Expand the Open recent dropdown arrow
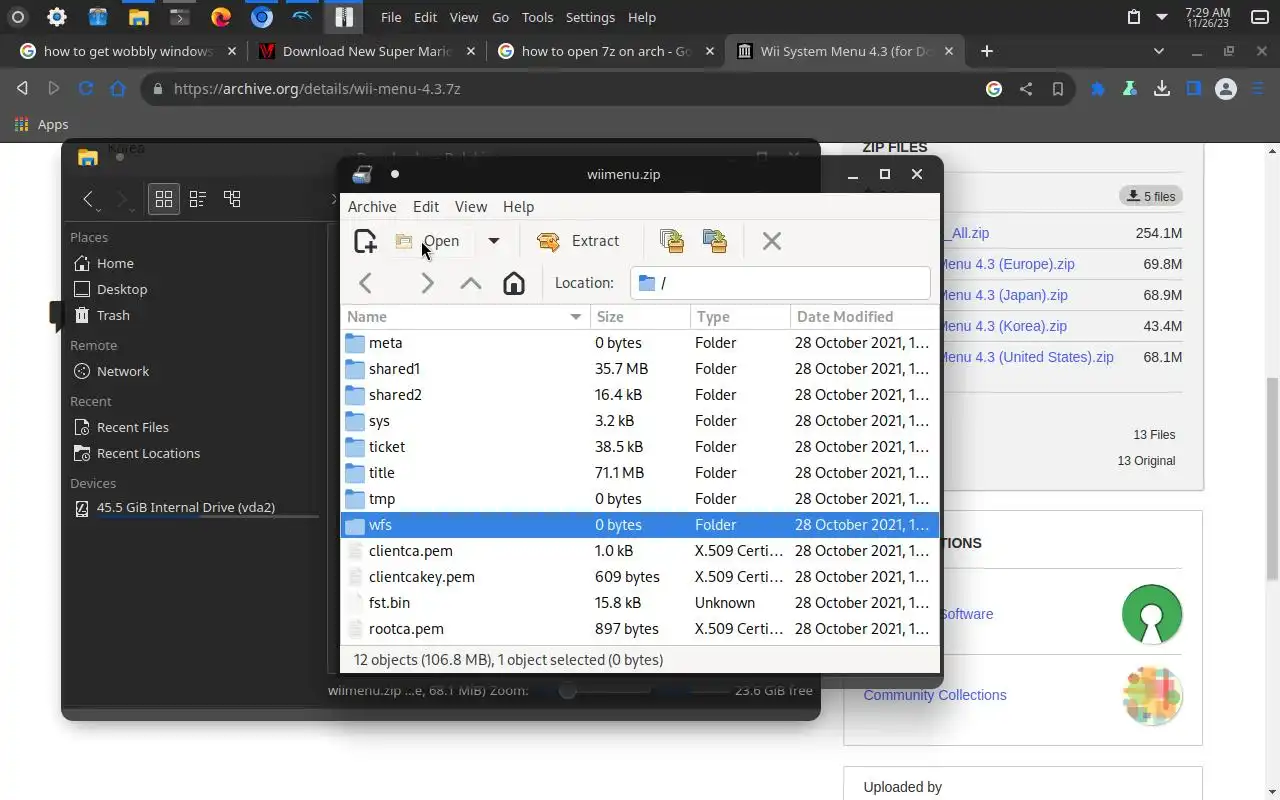 point(493,241)
